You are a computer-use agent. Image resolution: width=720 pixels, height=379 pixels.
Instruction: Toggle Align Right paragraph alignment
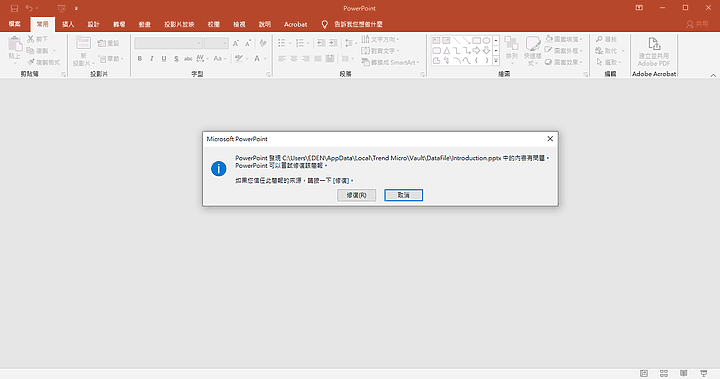coord(306,59)
